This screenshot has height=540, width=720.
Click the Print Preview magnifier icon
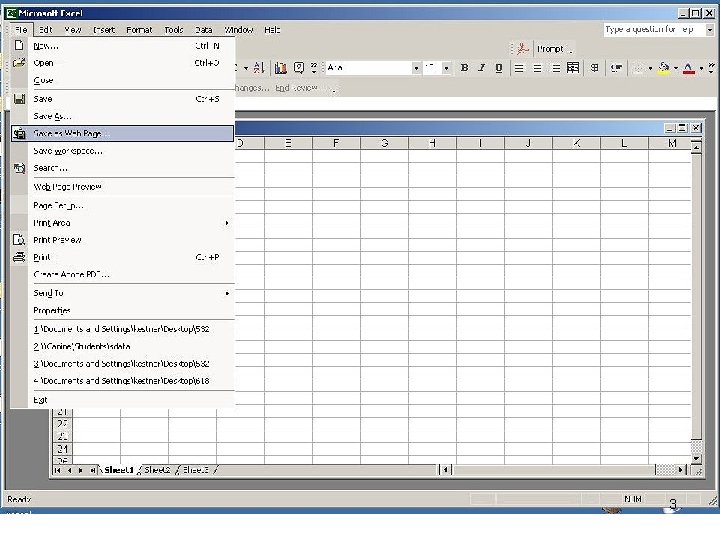tap(19, 240)
